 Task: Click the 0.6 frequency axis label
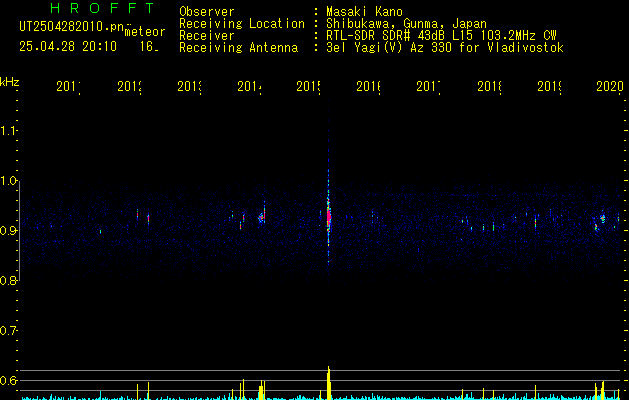(8, 380)
